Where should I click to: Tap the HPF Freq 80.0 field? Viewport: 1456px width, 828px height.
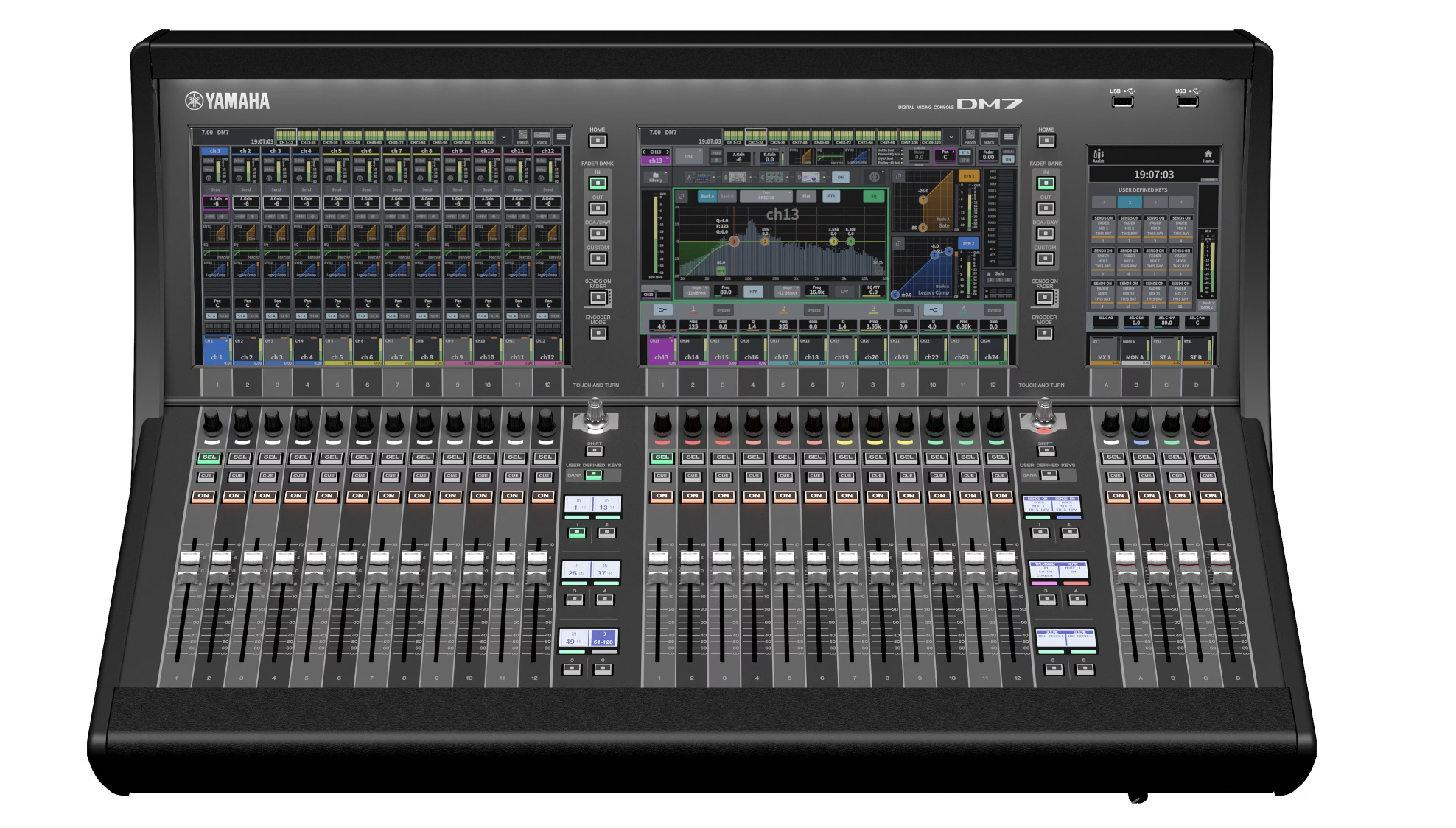coord(726,291)
